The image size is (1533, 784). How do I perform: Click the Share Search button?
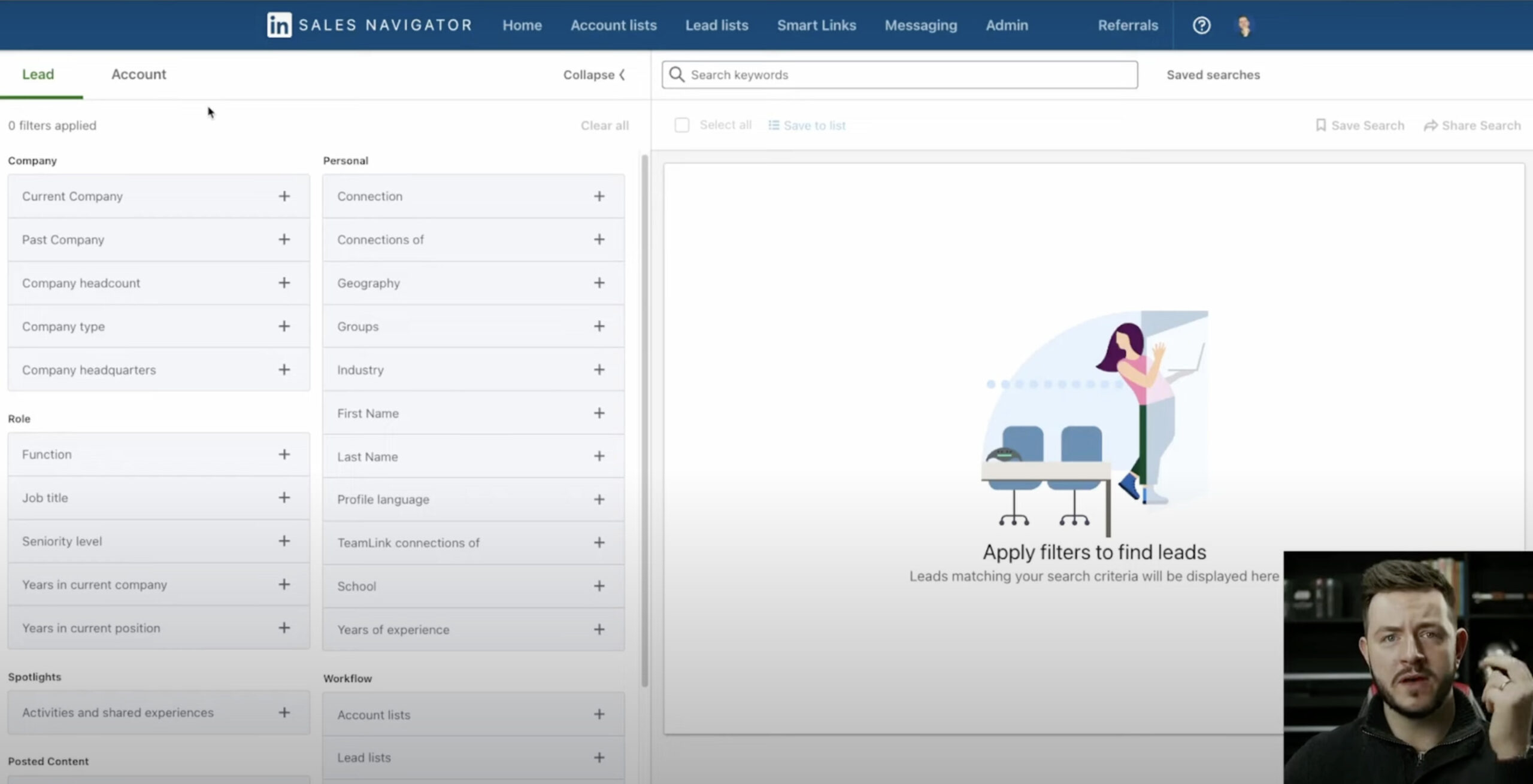tap(1472, 125)
